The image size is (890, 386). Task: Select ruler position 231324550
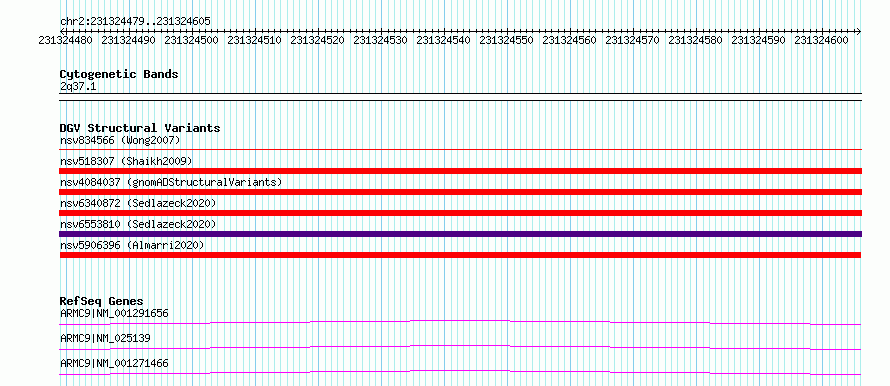click(x=506, y=40)
